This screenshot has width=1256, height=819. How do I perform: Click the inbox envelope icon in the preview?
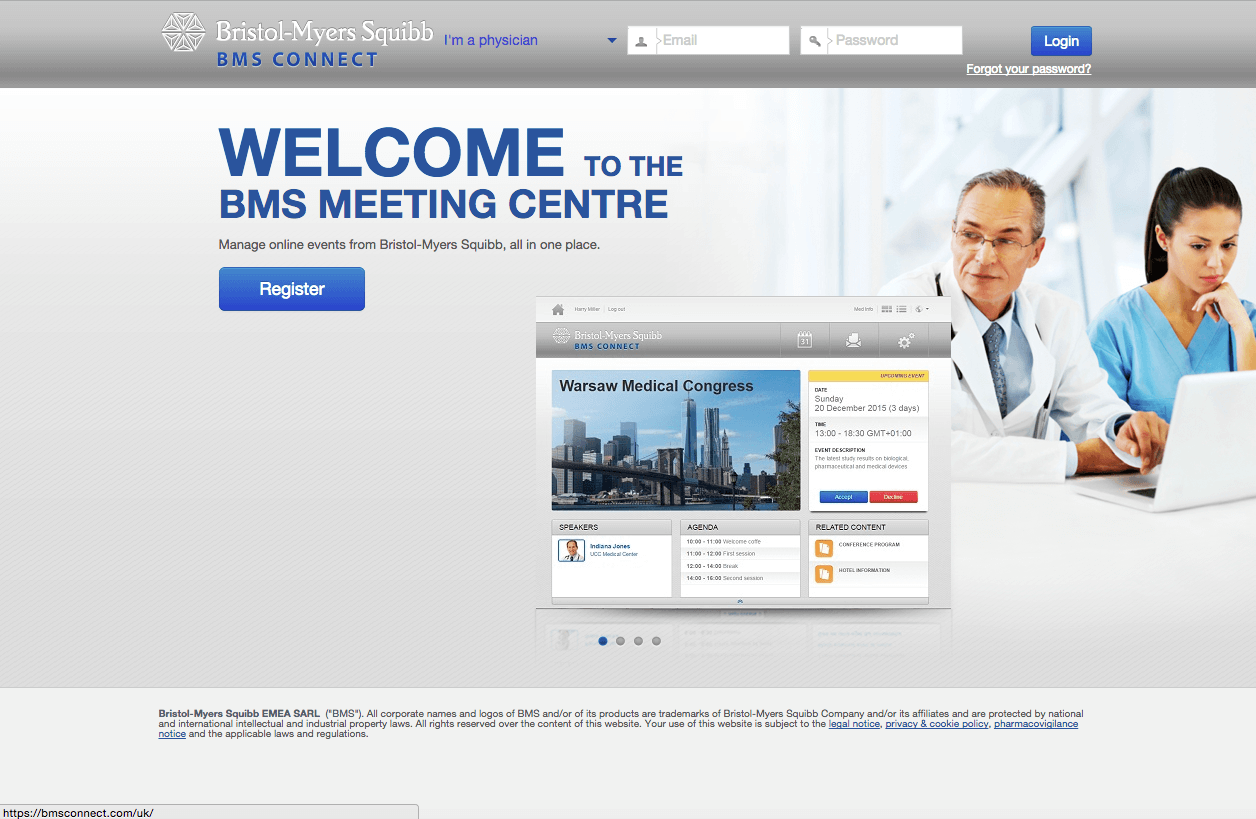click(853, 340)
